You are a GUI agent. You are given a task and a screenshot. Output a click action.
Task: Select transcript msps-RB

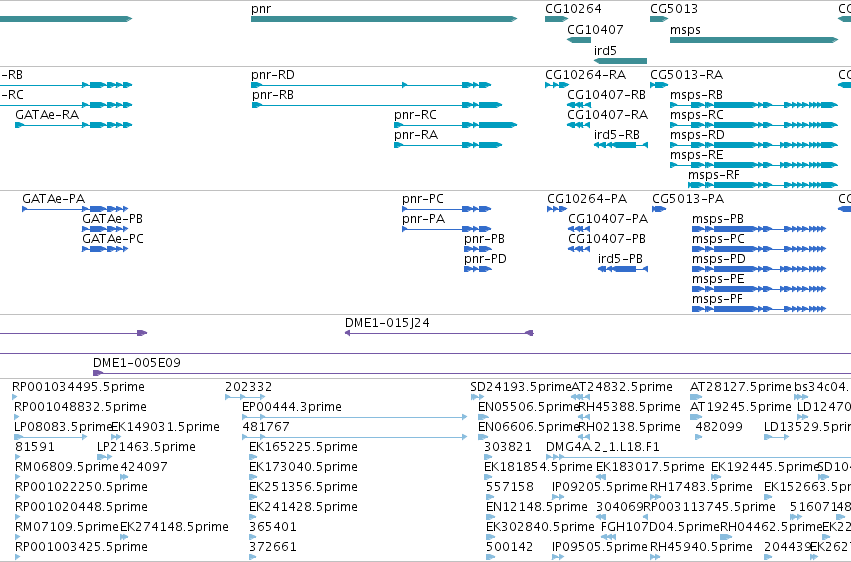click(754, 105)
